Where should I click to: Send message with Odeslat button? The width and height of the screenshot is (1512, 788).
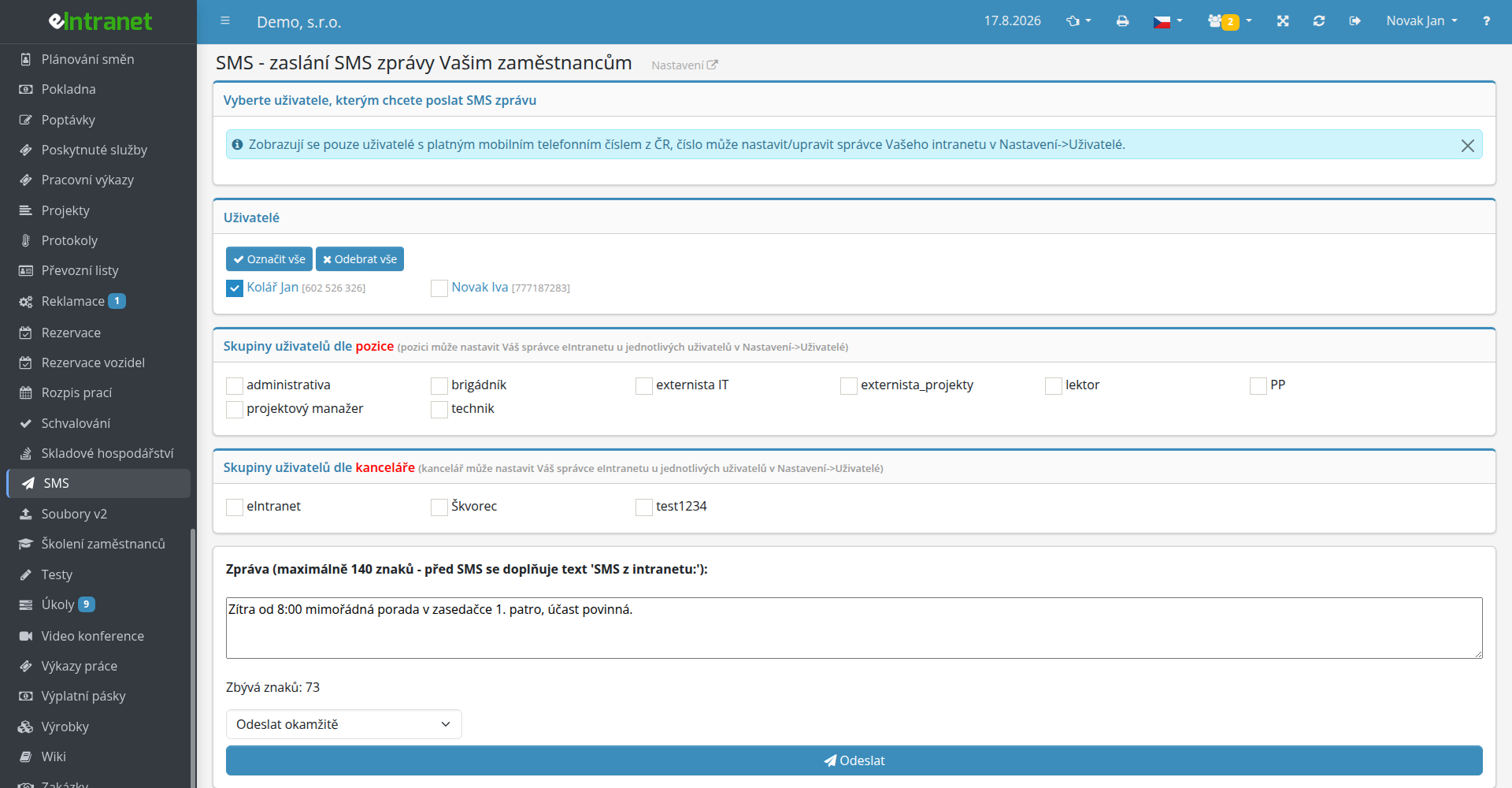pyautogui.click(x=854, y=760)
